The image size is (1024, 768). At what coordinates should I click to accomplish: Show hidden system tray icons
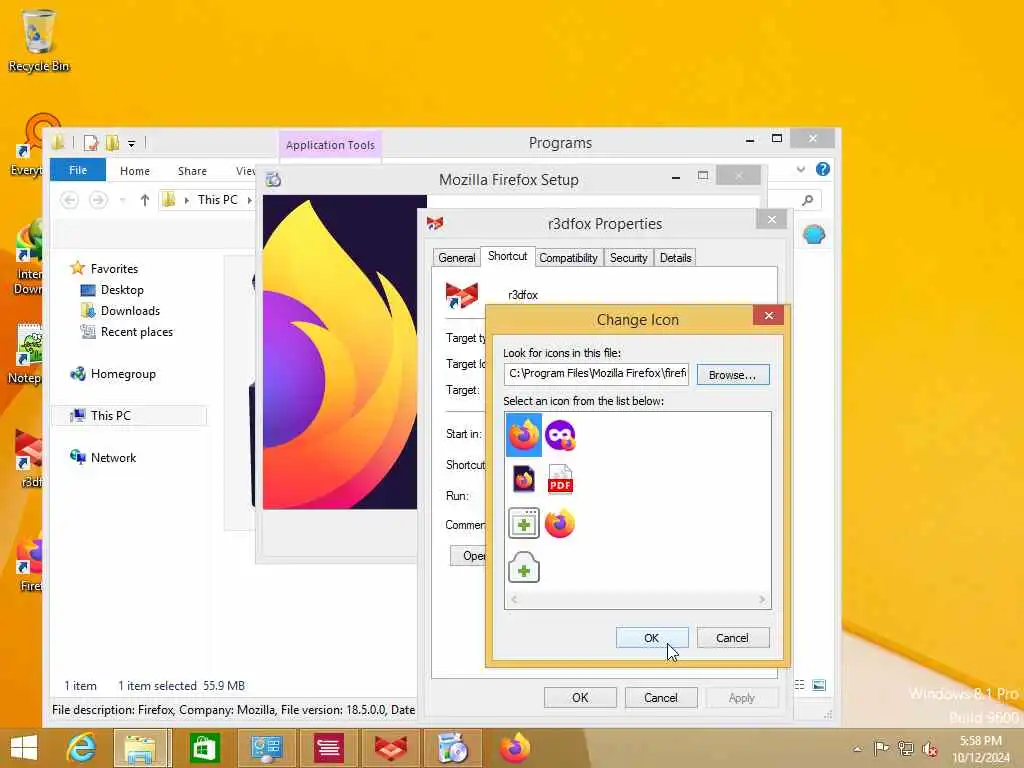click(x=857, y=748)
